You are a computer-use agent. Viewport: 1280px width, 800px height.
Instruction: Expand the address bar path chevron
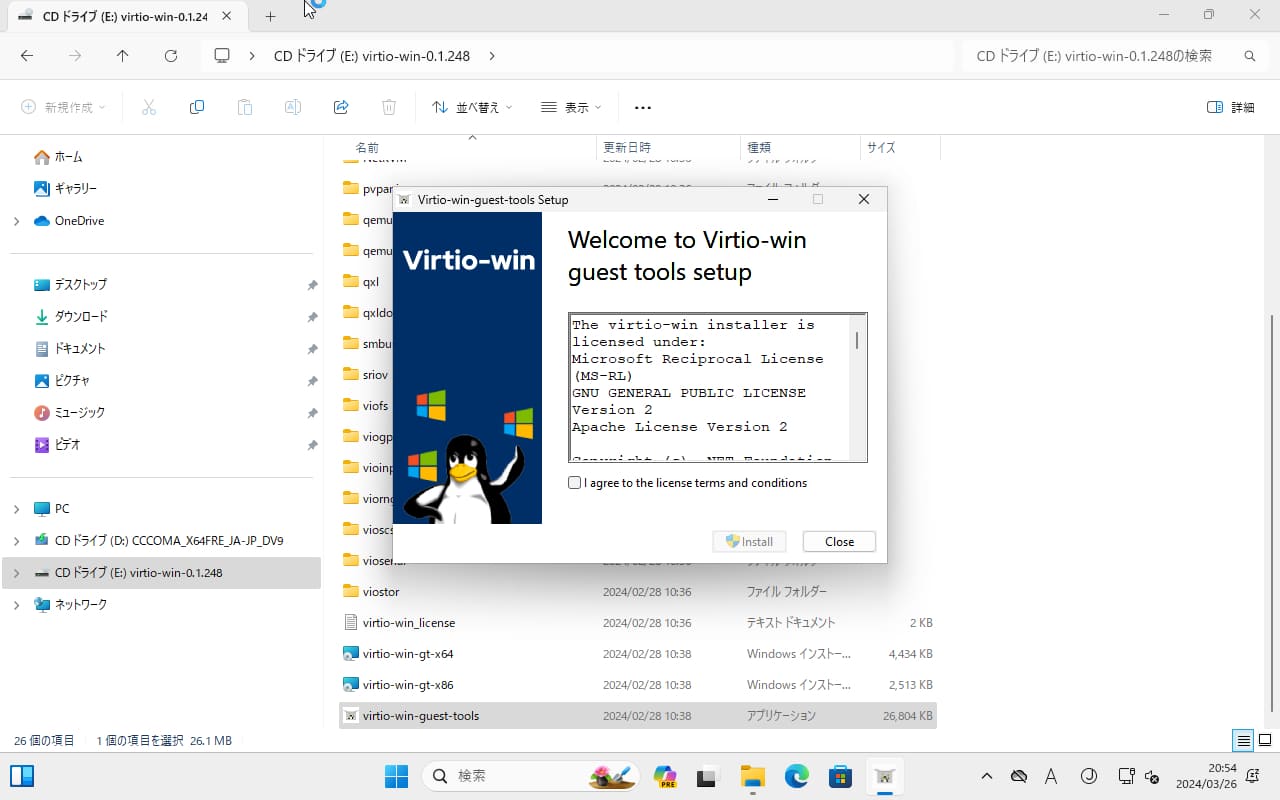click(492, 56)
